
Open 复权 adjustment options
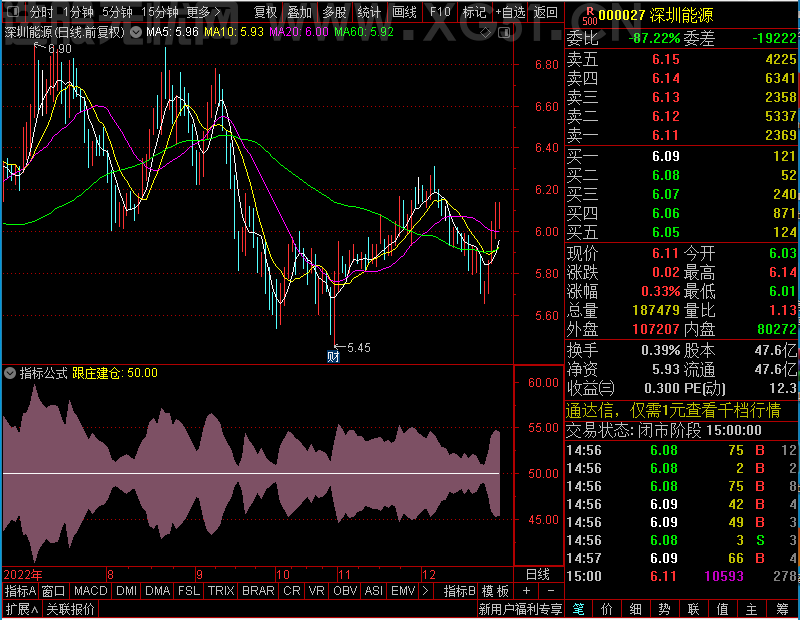coord(265,12)
